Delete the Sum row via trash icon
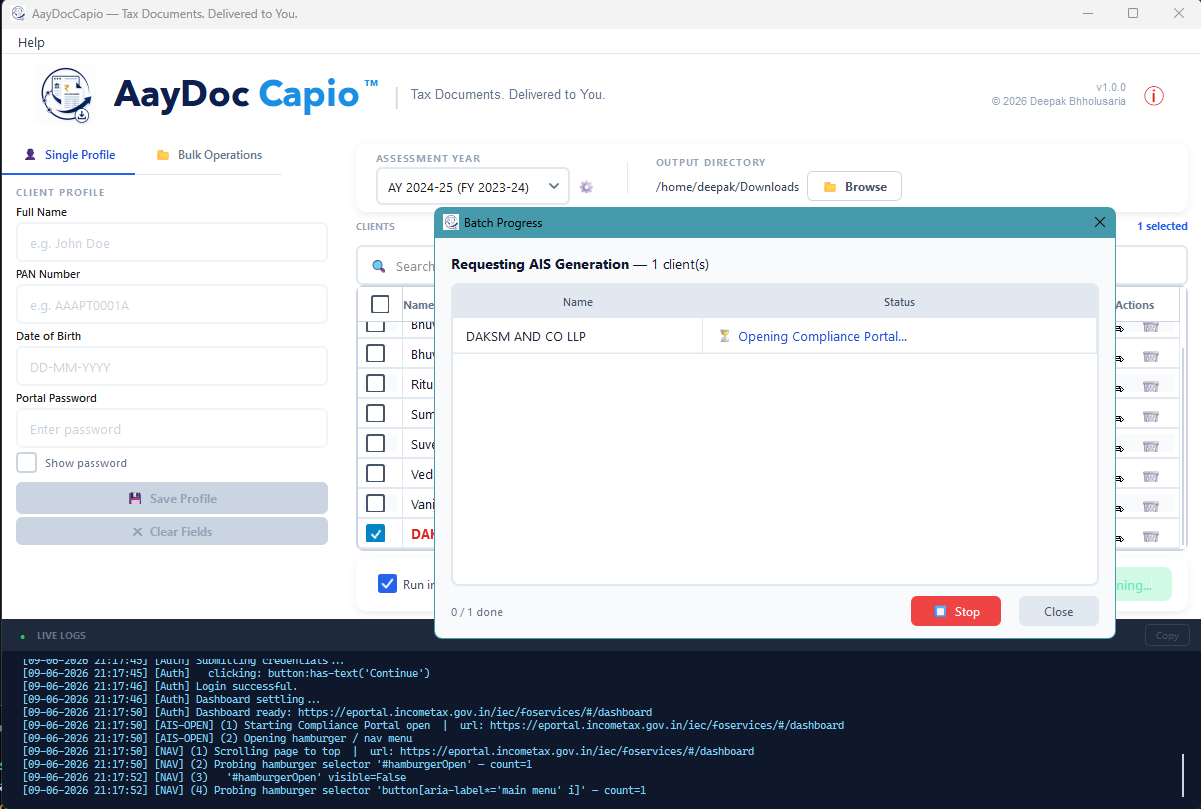 [x=1151, y=415]
